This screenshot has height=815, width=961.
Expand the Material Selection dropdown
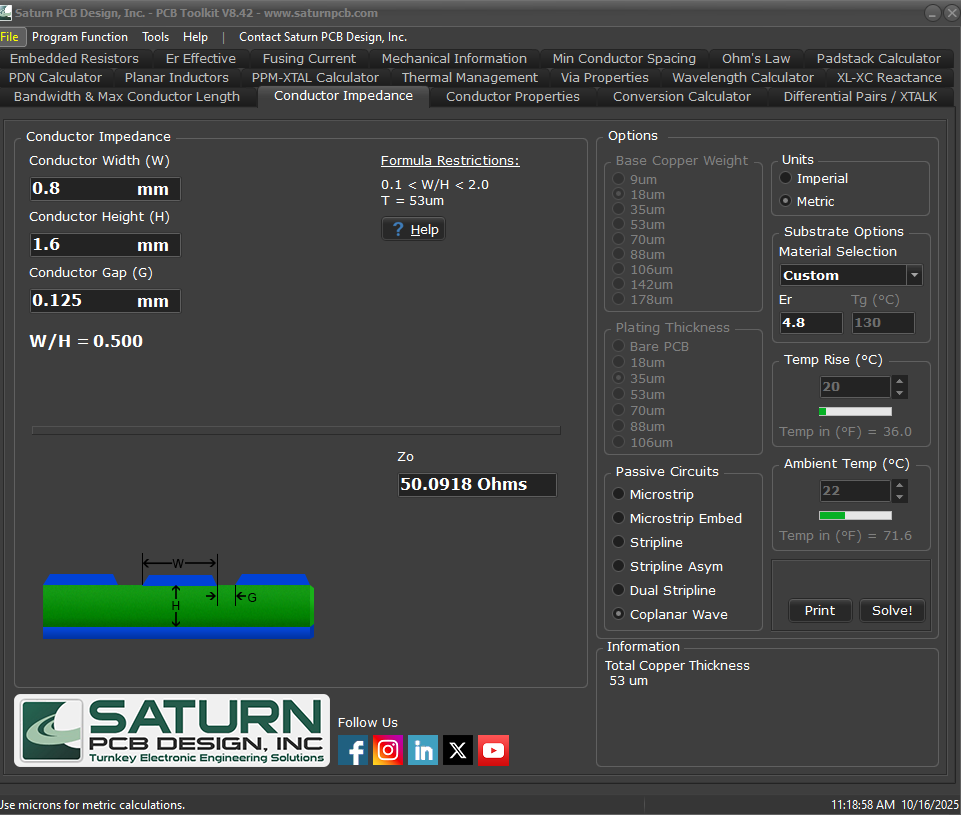(x=914, y=275)
